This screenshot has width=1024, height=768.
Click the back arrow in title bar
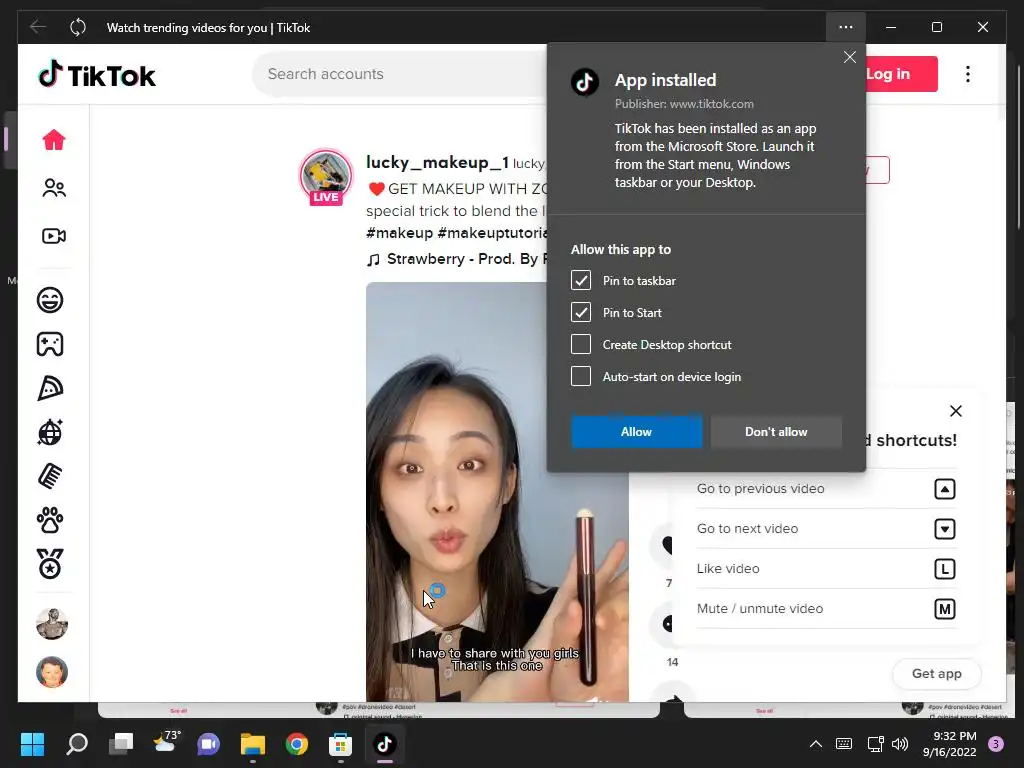(x=38, y=27)
